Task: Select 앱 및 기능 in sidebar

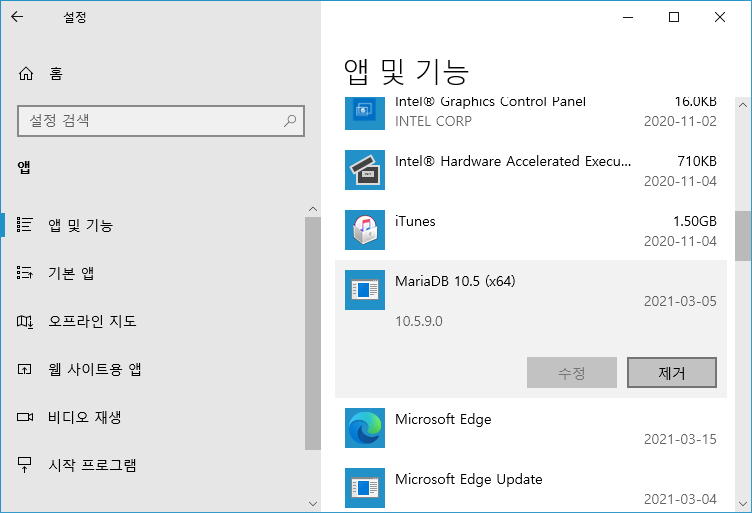Action: pos(160,225)
